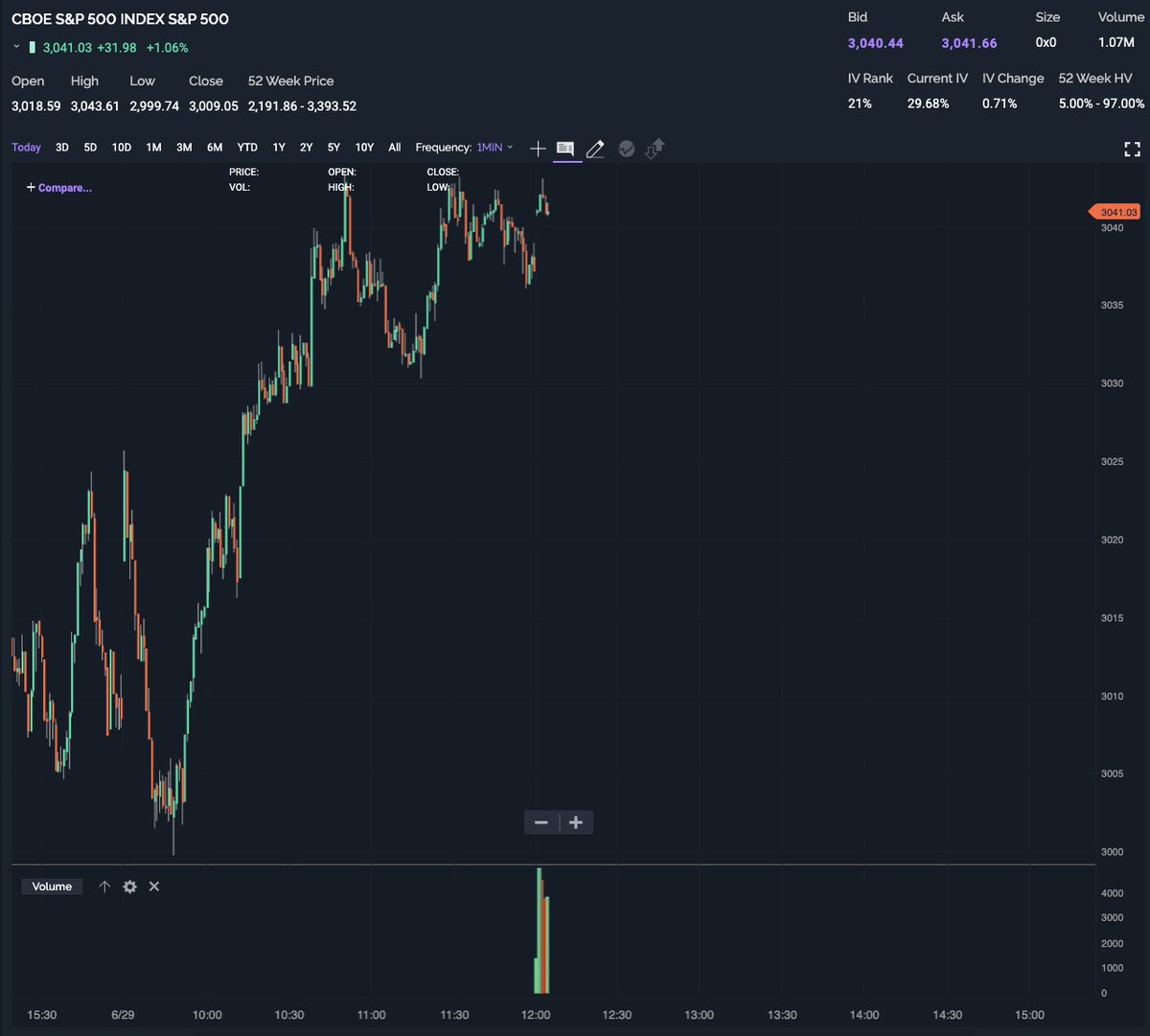Select the 10D time range

[x=121, y=148]
